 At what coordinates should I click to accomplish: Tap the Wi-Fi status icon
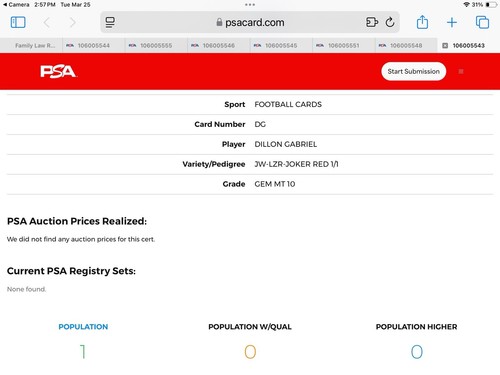pos(466,5)
